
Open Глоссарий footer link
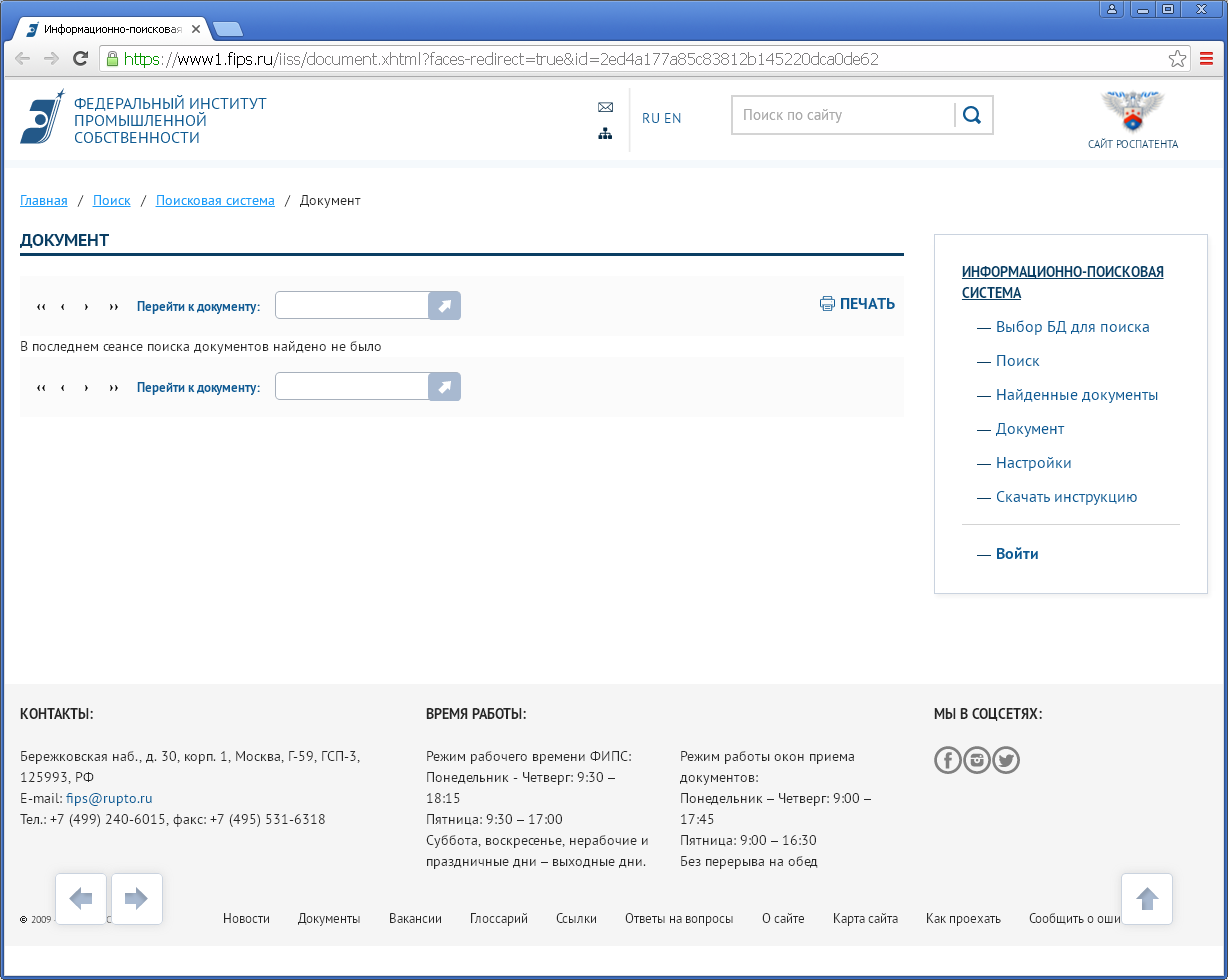click(x=499, y=918)
